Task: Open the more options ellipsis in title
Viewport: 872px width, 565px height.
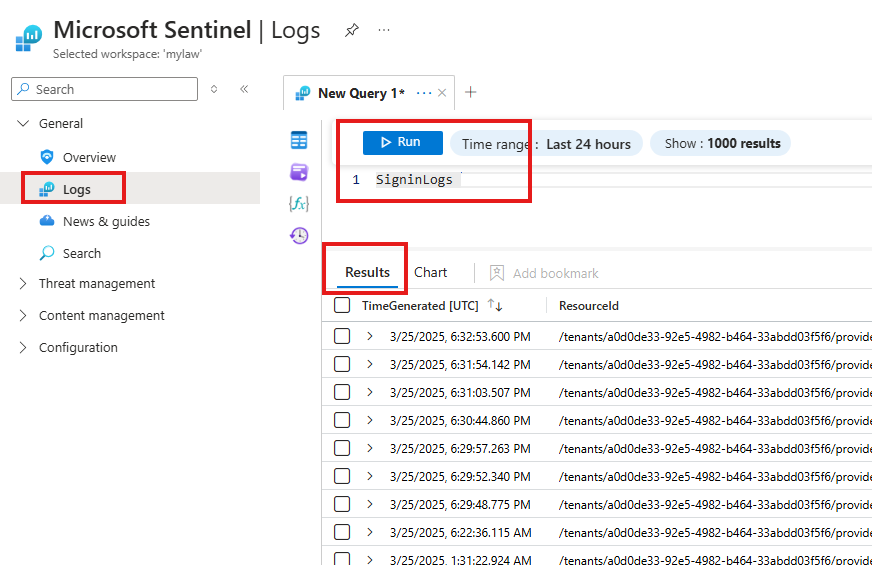Action: 384,30
